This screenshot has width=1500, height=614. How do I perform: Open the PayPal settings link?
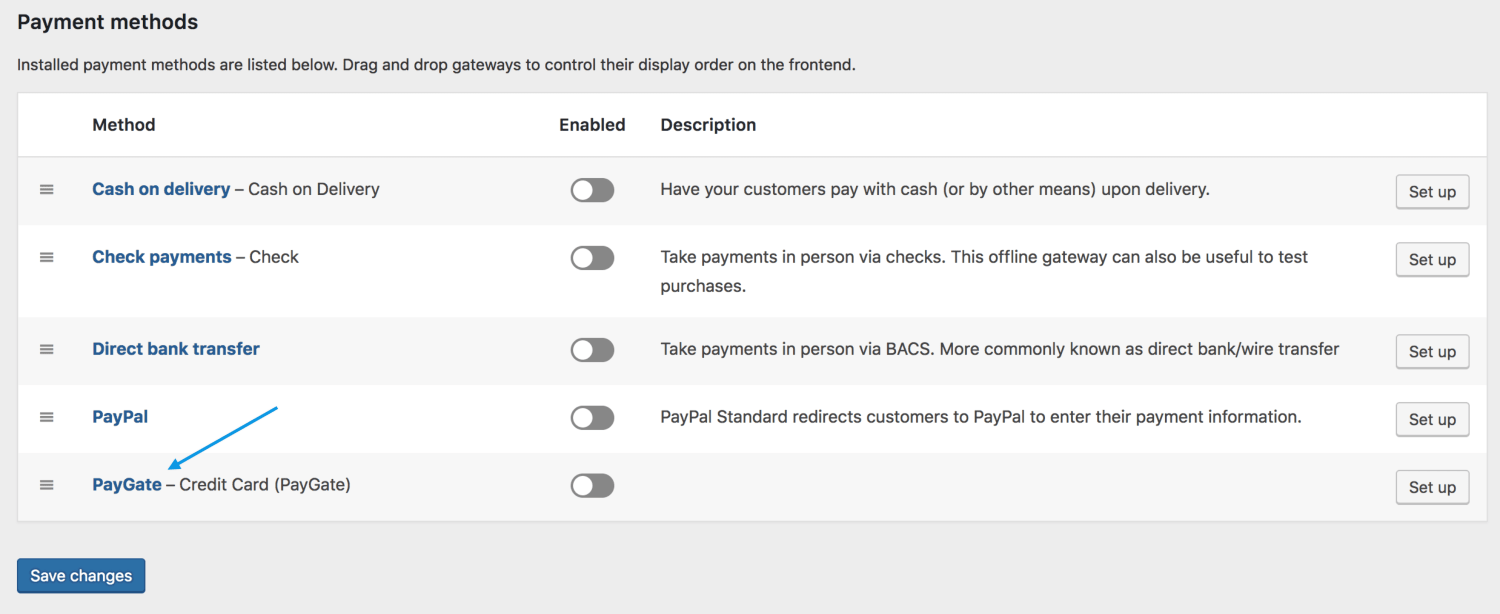(119, 416)
